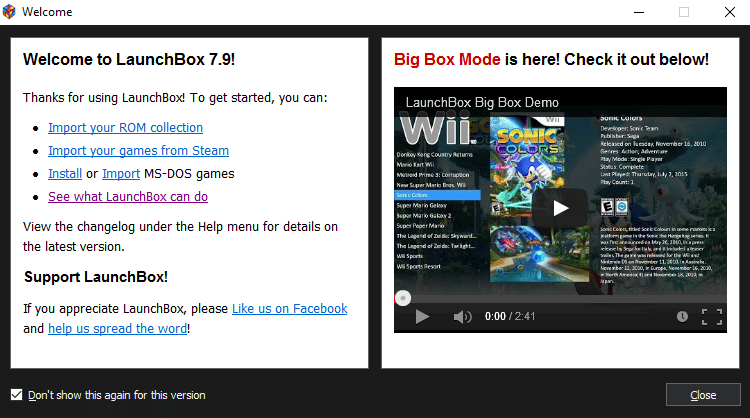Open the Import your games from Steam link
750x418 pixels.
pyautogui.click(x=138, y=151)
